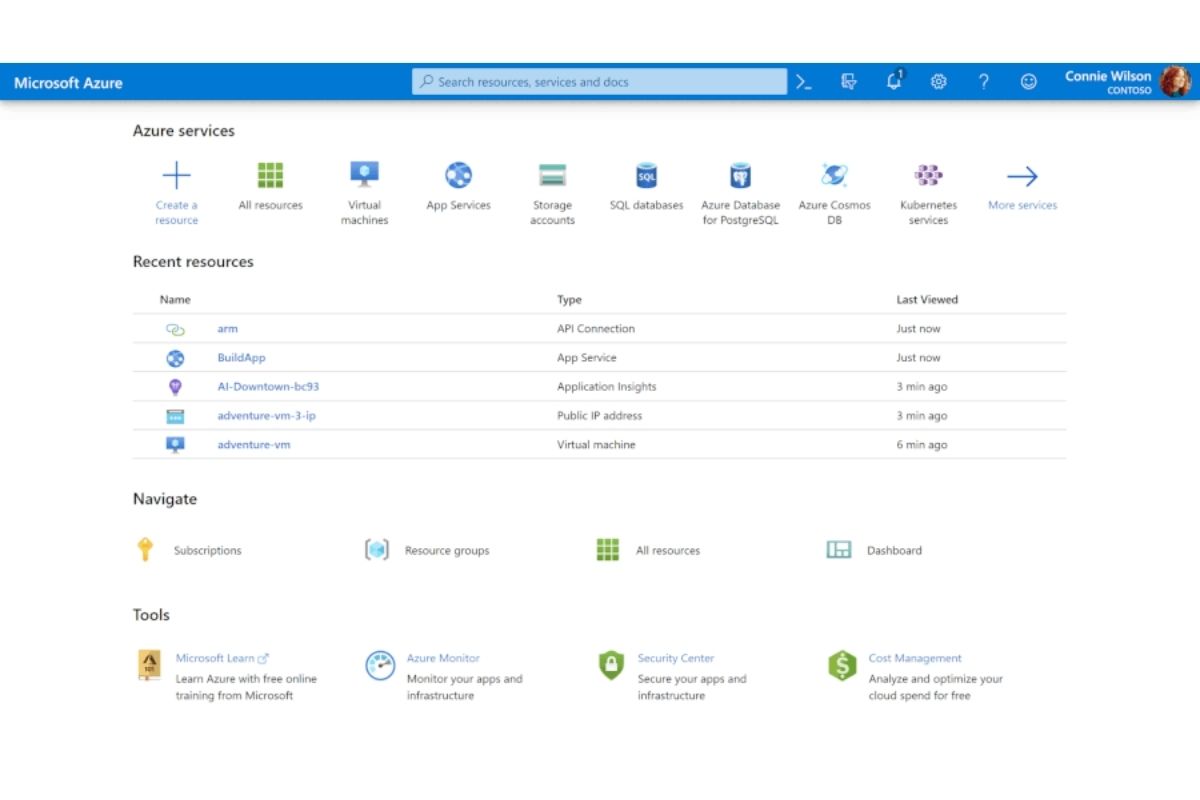Click the Cost Management dollar icon
This screenshot has height=800, width=1200.
tap(843, 666)
